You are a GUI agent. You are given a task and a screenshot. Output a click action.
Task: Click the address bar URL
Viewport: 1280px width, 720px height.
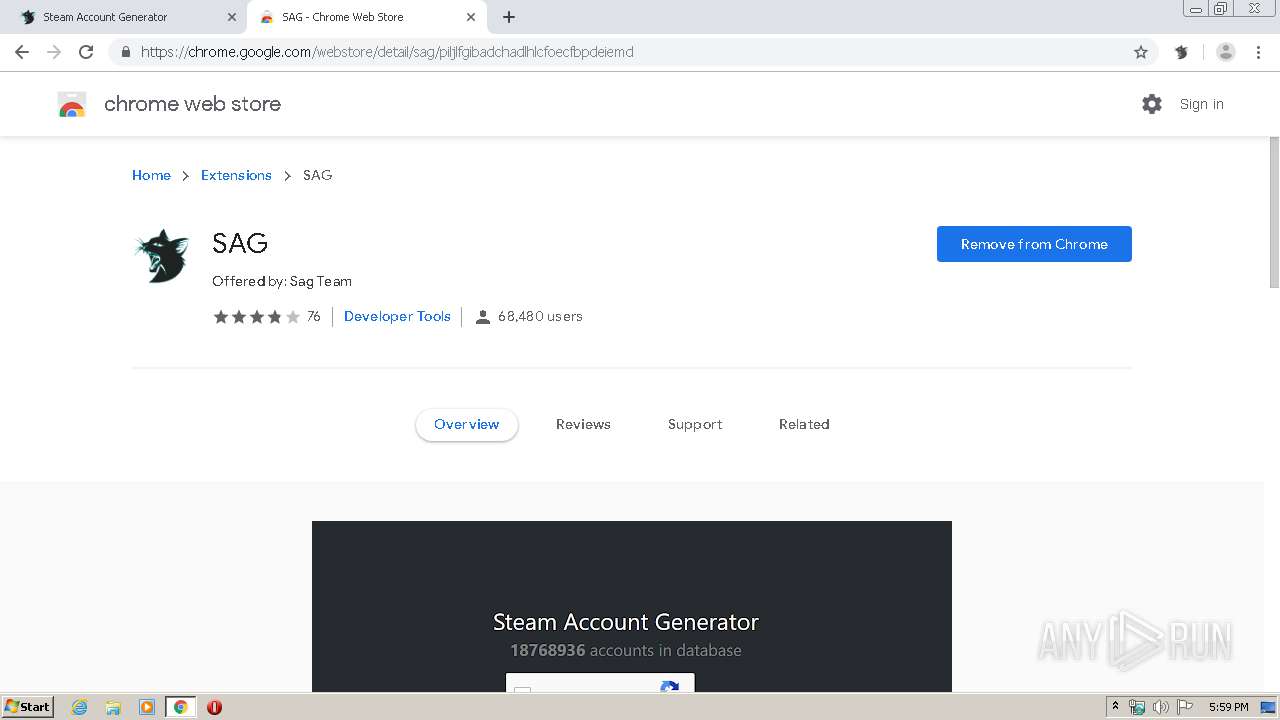click(387, 52)
